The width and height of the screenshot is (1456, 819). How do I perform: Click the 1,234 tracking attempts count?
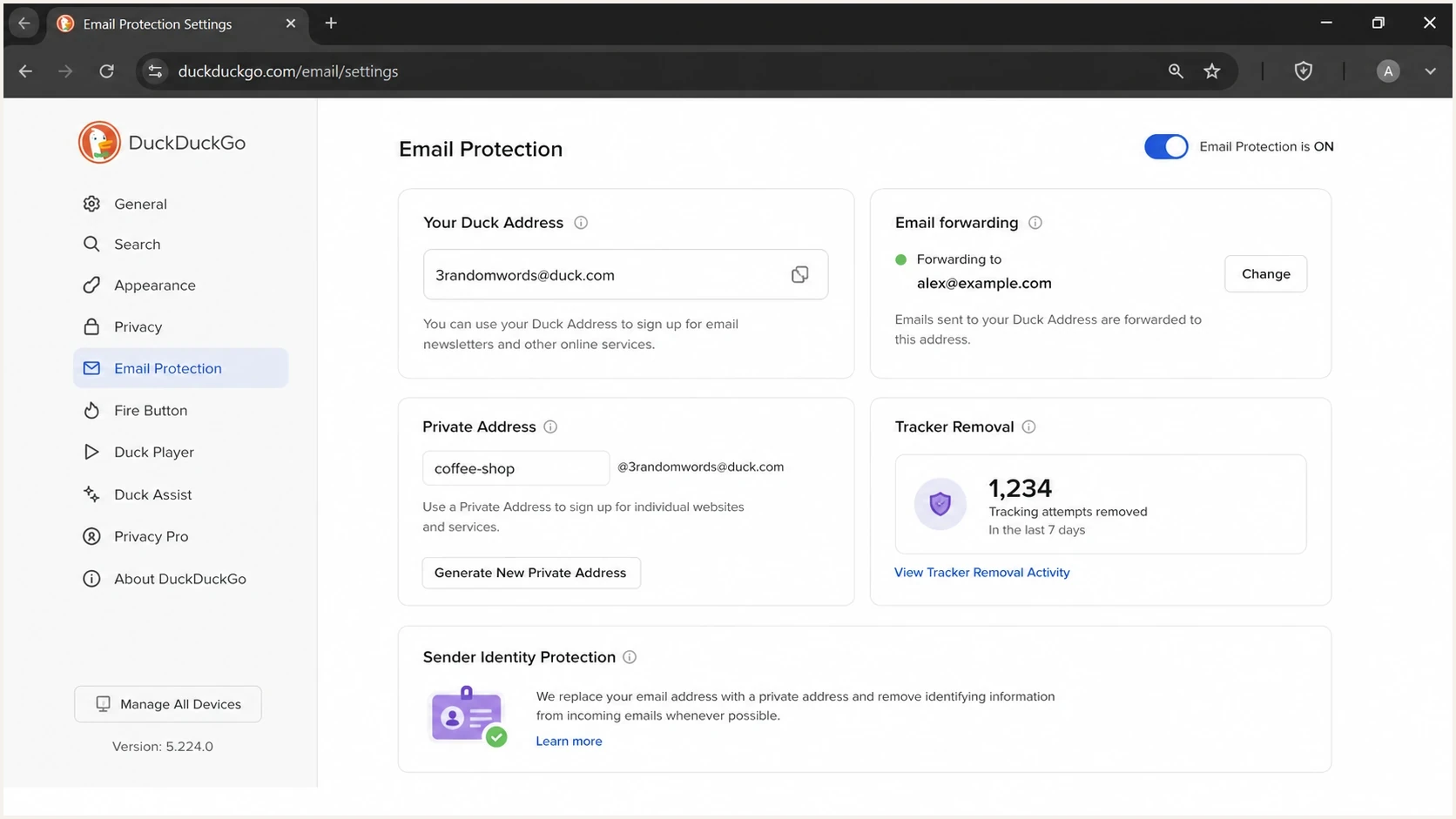click(x=1020, y=488)
